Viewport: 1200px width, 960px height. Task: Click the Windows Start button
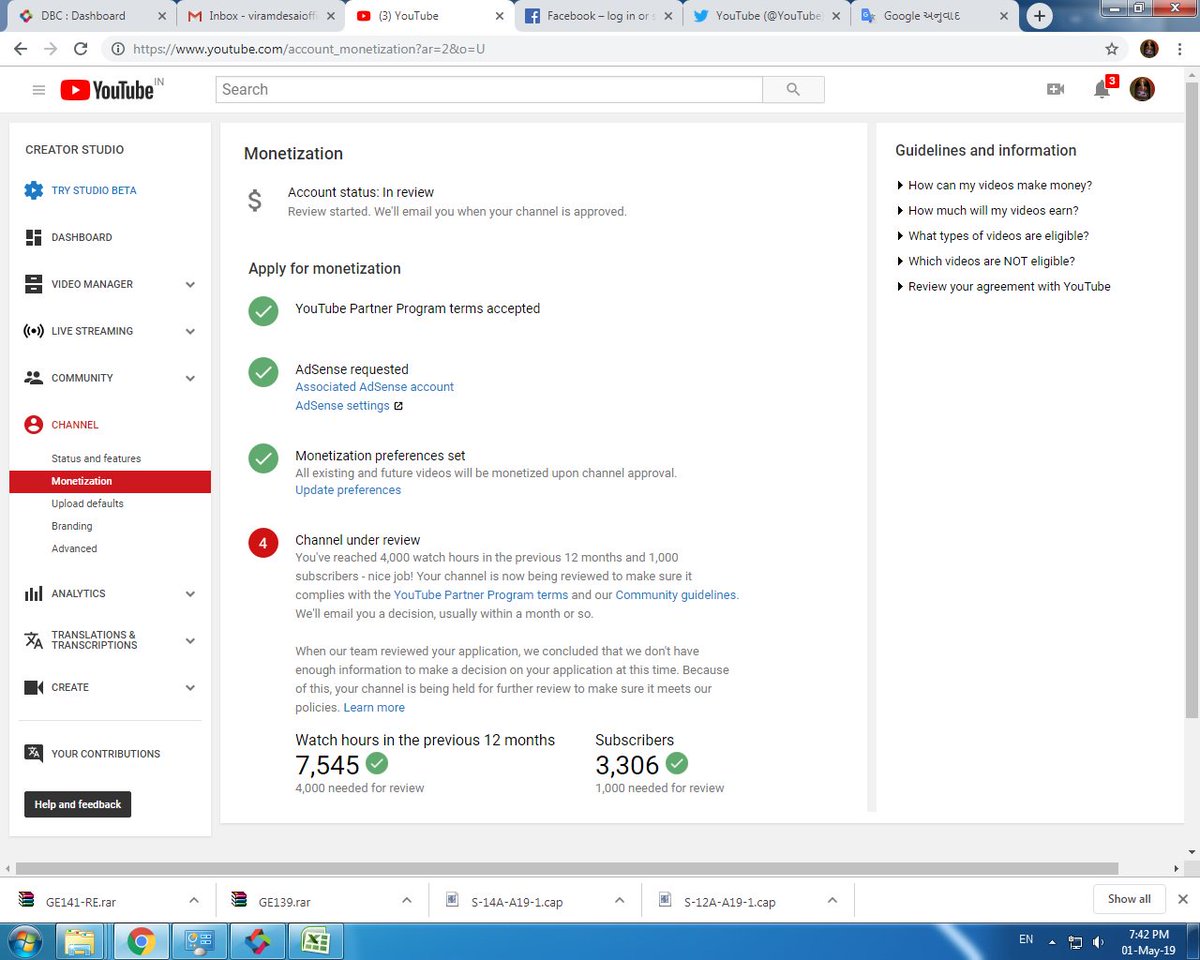tap(25, 941)
